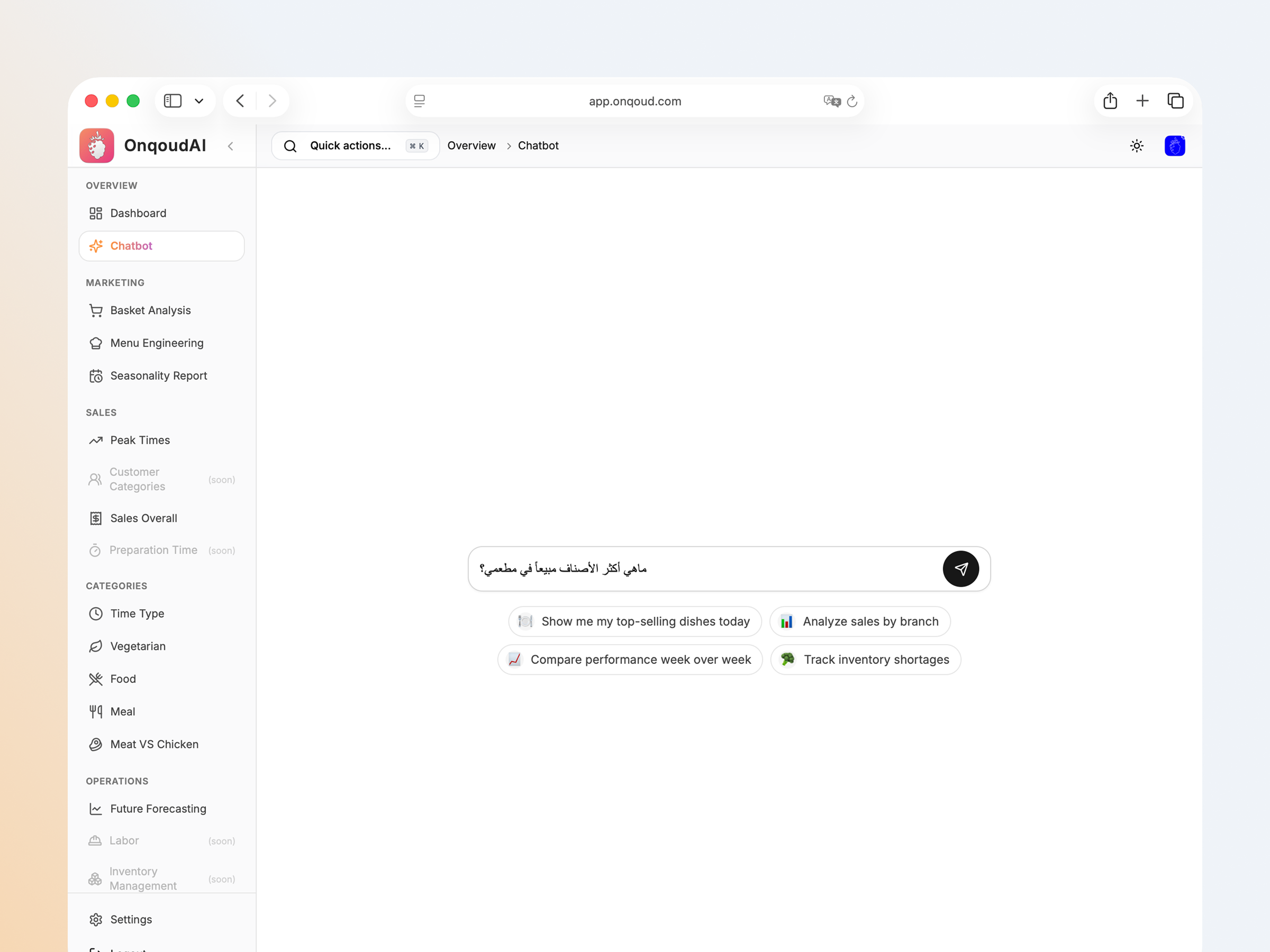Expand the browser sidebar dropdown arrow
Image resolution: width=1270 pixels, height=952 pixels.
199,101
